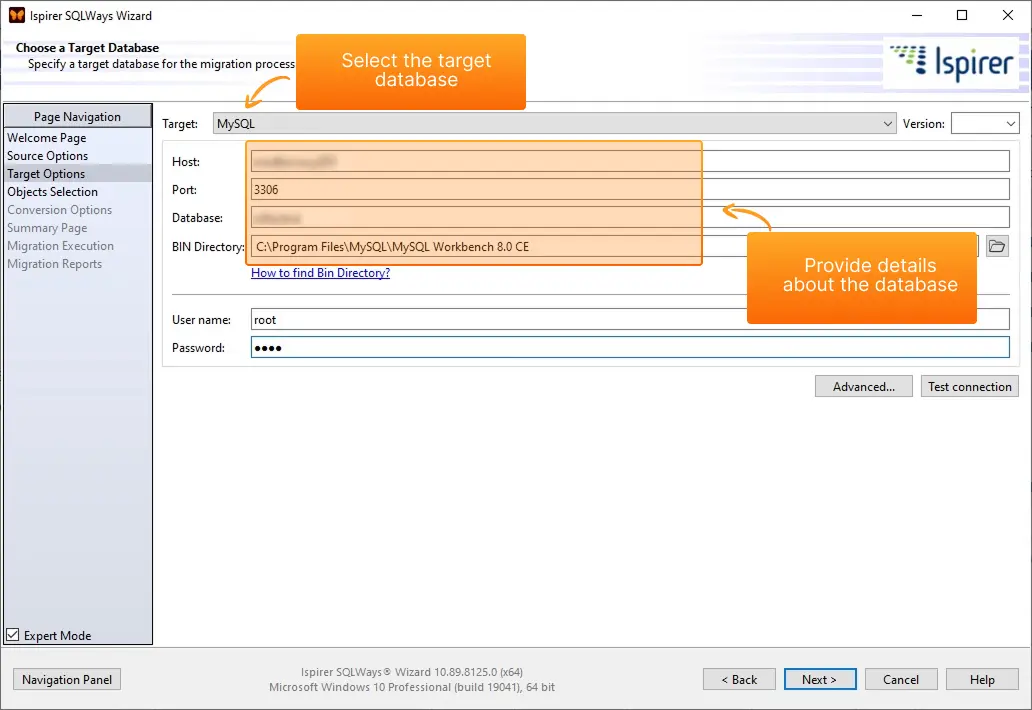This screenshot has height=710, width=1032.
Task: Select Migration Reports navigation entry
Action: coord(55,263)
